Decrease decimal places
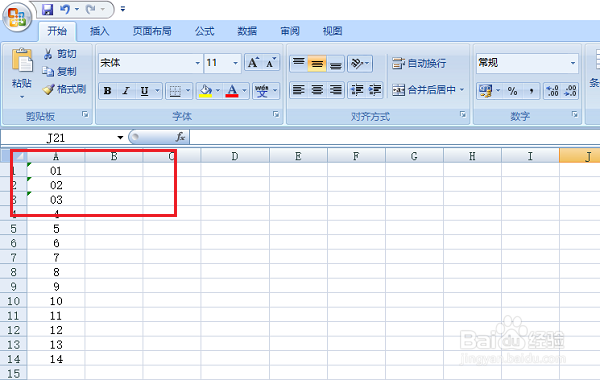The height and width of the screenshot is (380, 600). tap(571, 91)
